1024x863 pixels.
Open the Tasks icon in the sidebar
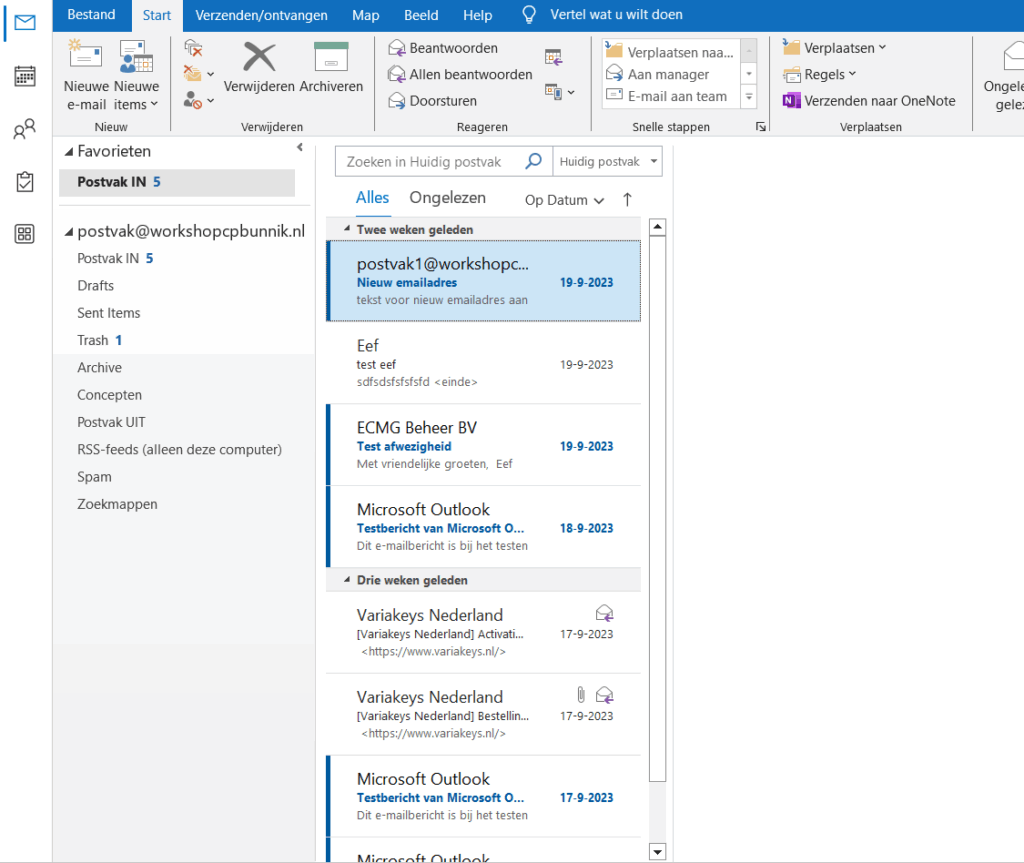pos(25,181)
